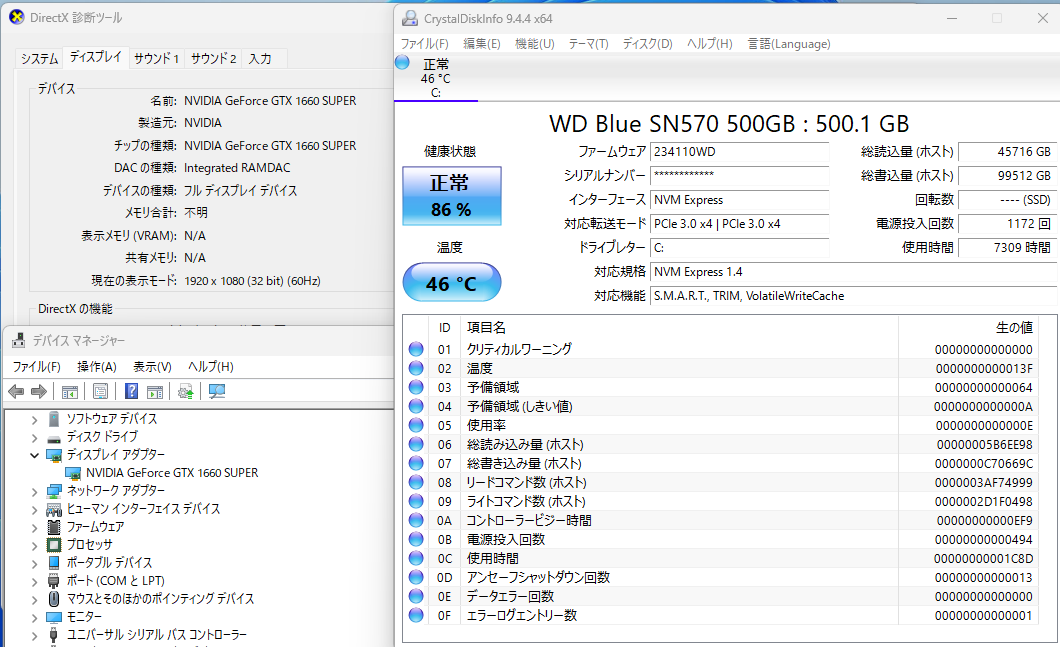Expand ポート (COM と LPT) node
This screenshot has height=647, width=1060.
[34, 581]
